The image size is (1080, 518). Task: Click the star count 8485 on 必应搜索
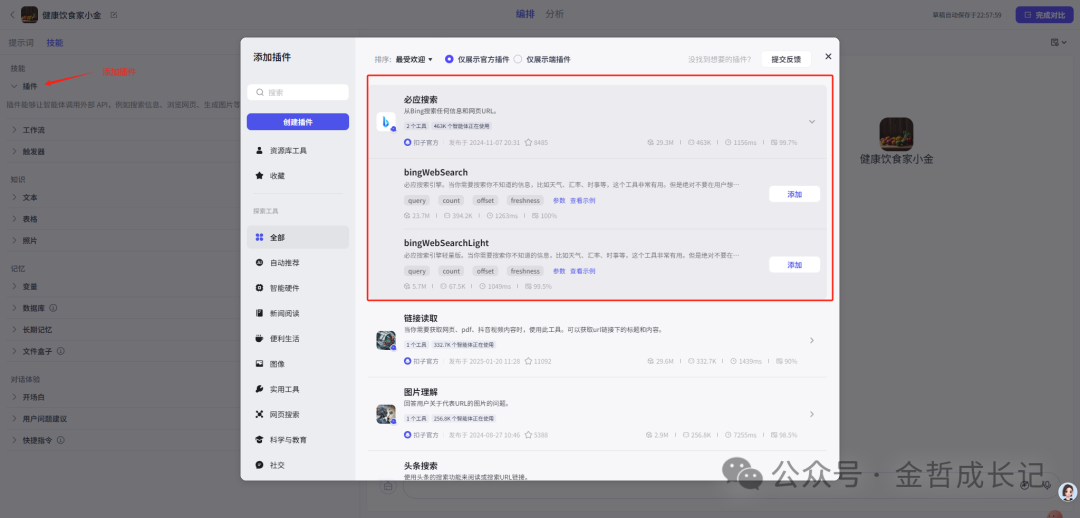point(536,143)
